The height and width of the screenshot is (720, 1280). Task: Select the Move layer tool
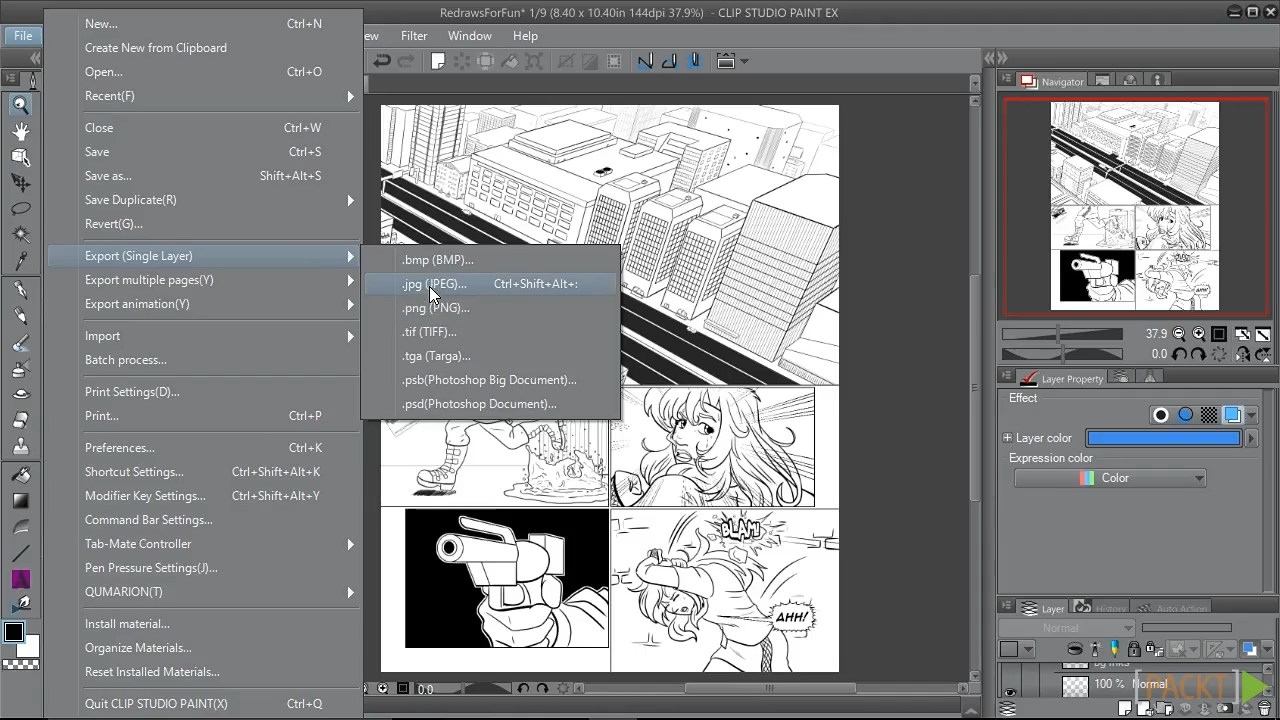20,183
